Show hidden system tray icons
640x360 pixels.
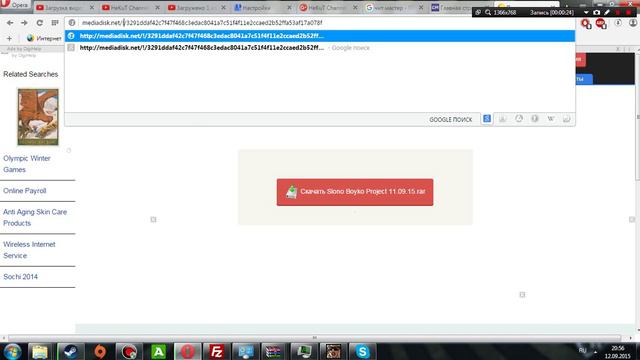coord(596,351)
